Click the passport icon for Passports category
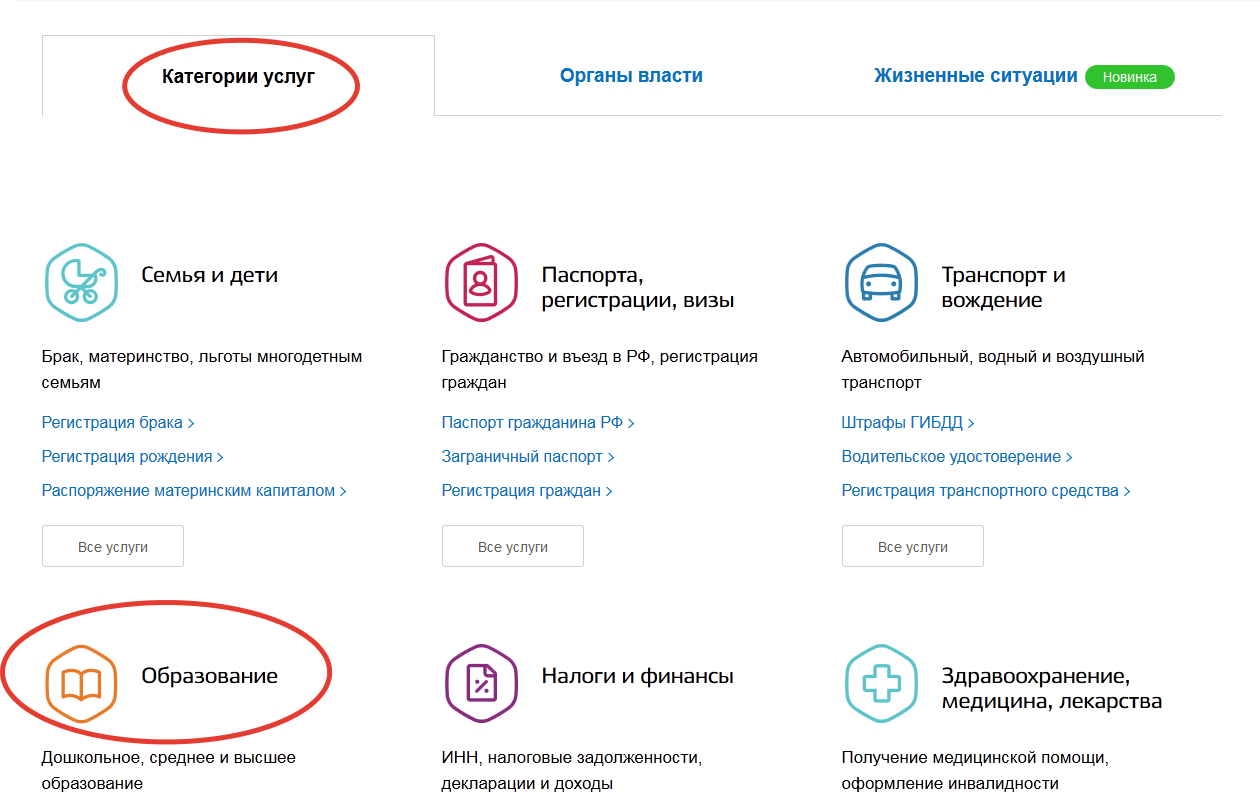The width and height of the screenshot is (1260, 808). click(x=481, y=282)
